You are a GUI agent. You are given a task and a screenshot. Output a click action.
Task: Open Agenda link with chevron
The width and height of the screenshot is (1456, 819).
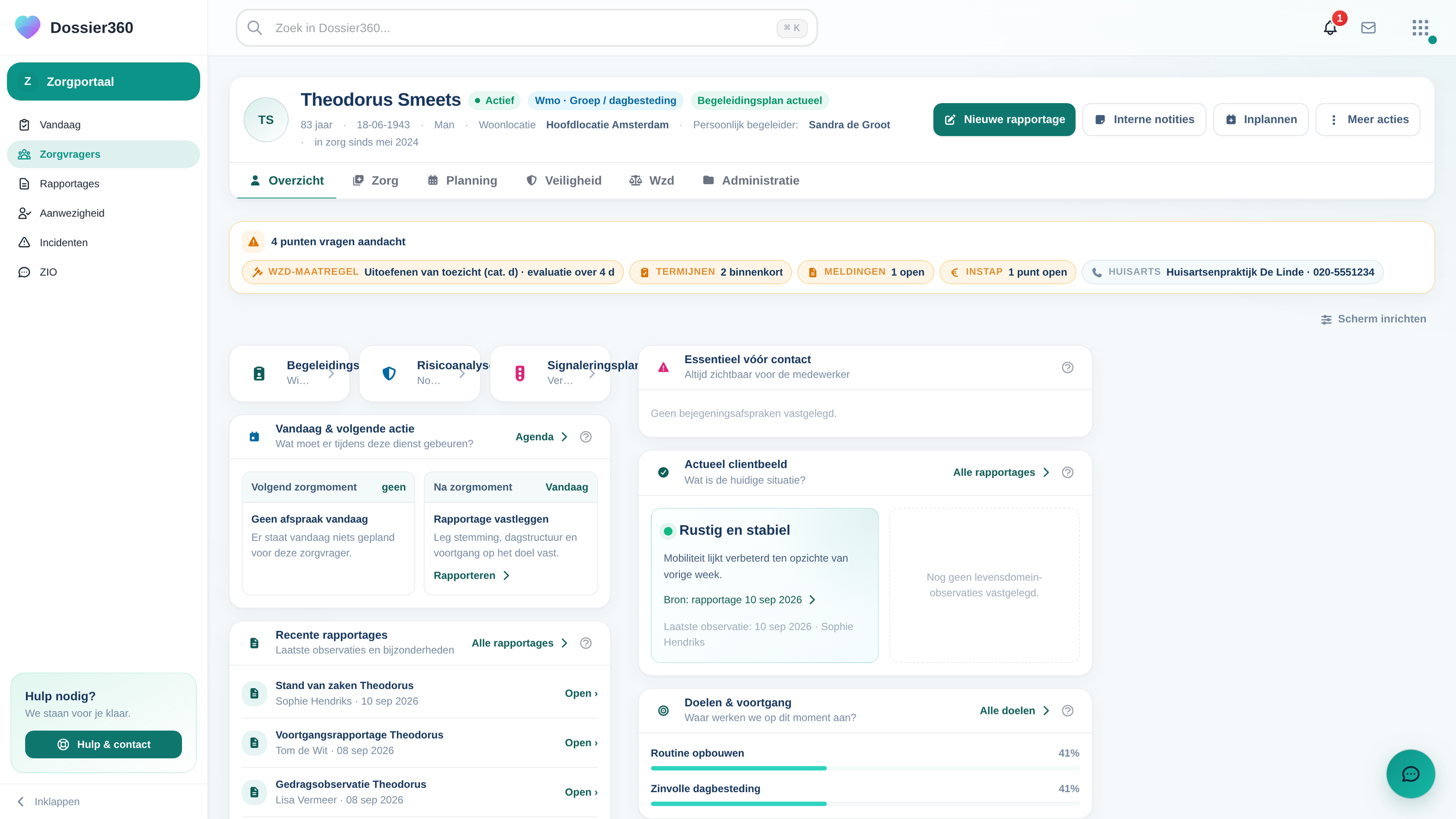541,437
